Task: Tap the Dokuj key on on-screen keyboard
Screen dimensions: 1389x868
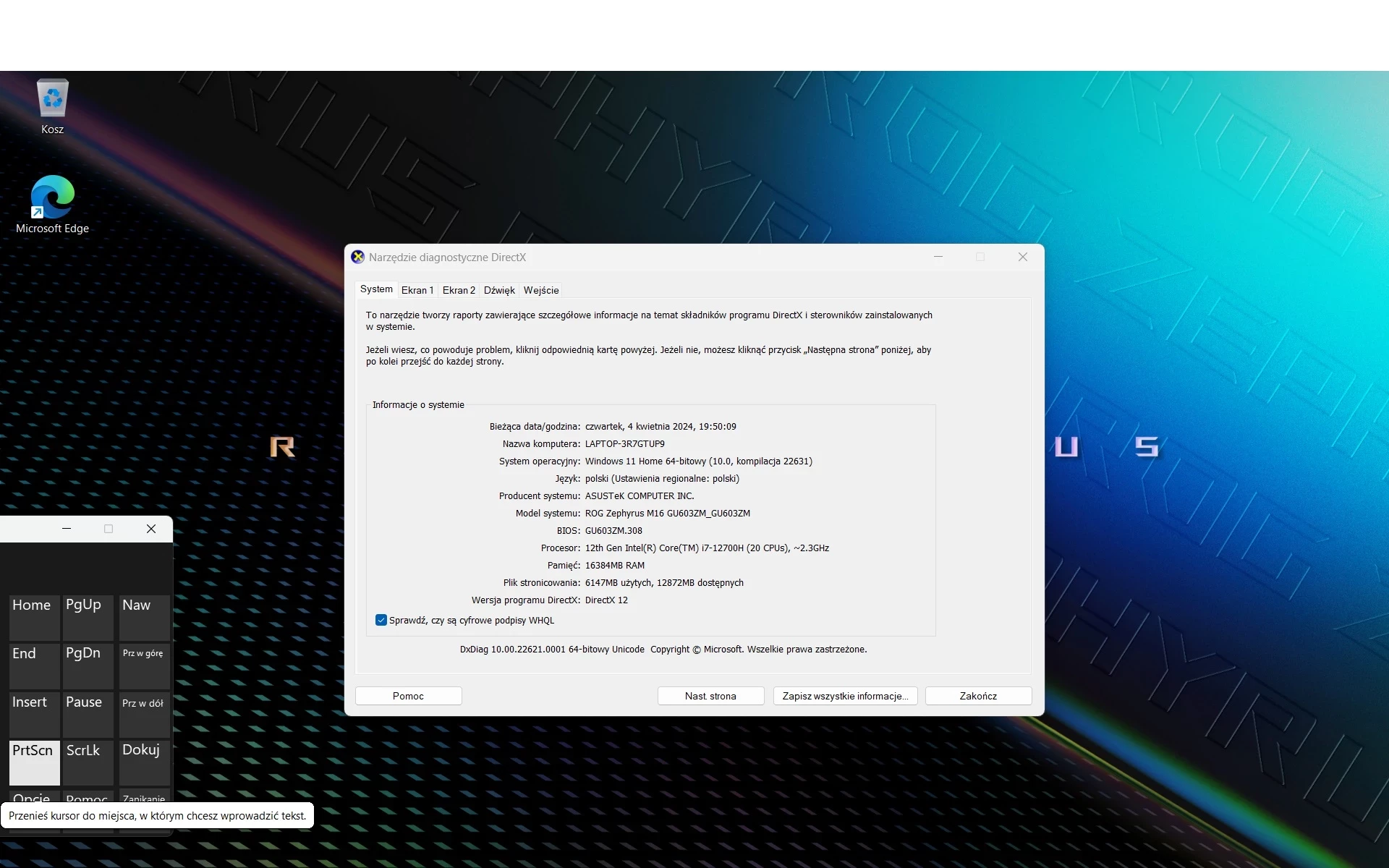Action: pos(144,762)
